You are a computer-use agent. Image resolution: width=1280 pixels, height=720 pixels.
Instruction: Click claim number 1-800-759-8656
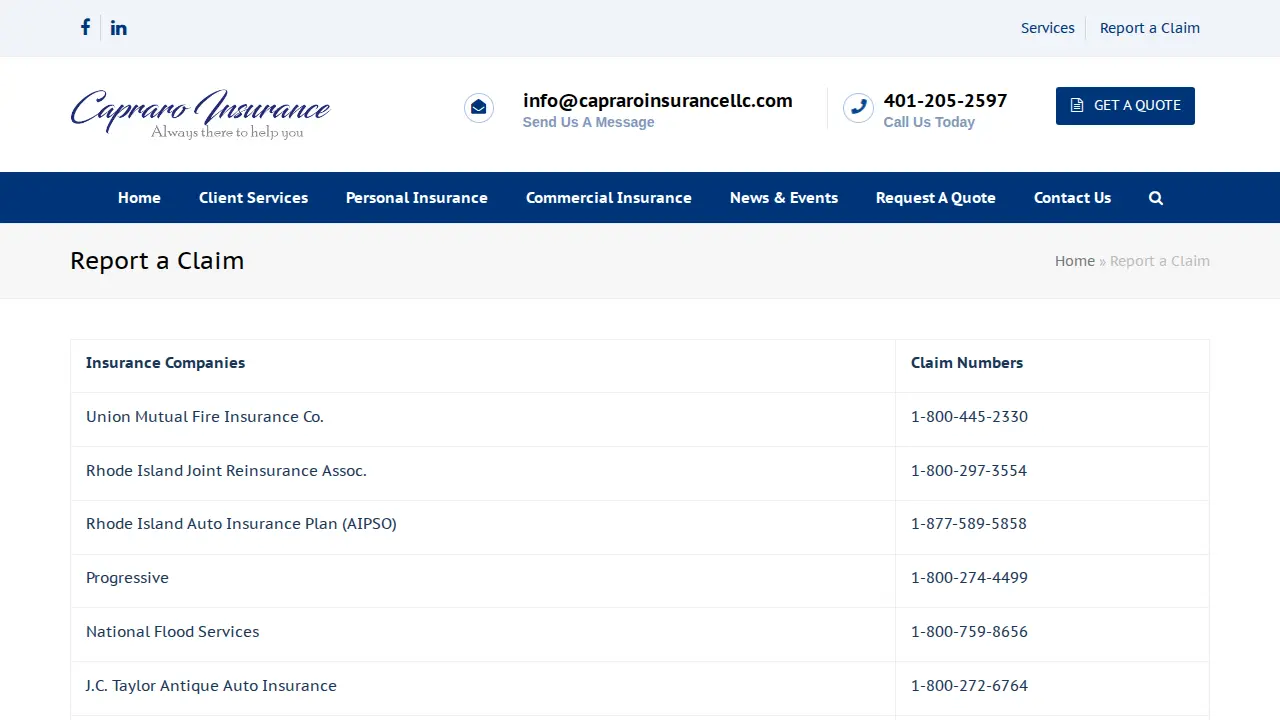point(969,632)
